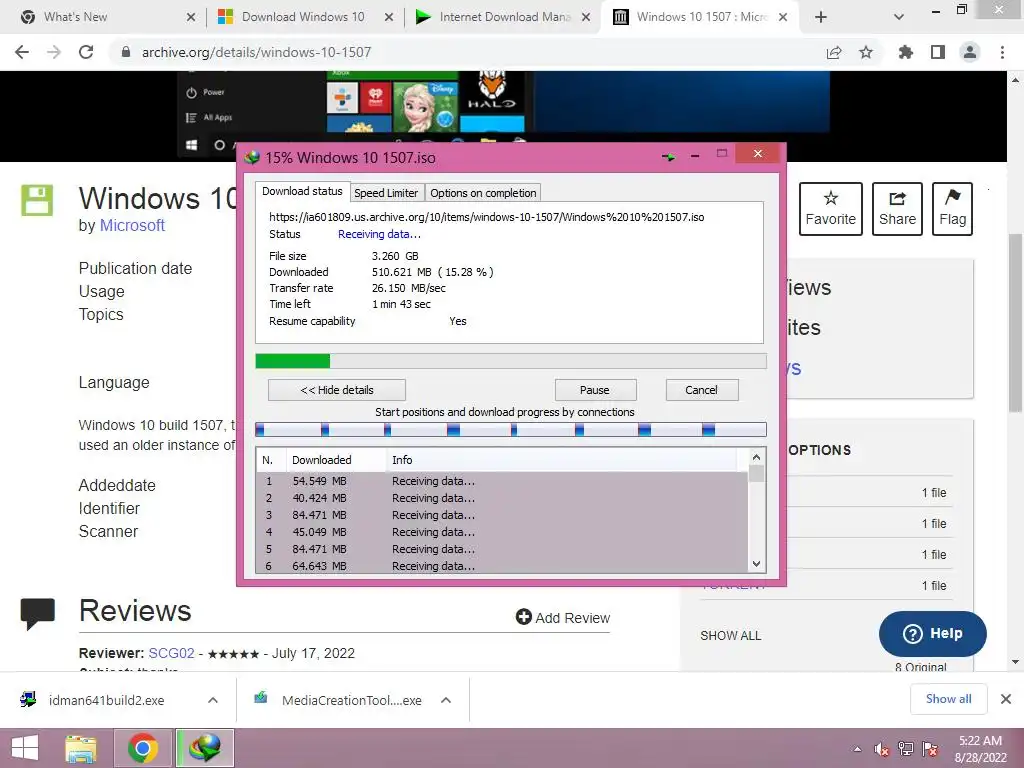Open Download status tab in IDM
1024x768 pixels.
pyautogui.click(x=302, y=191)
